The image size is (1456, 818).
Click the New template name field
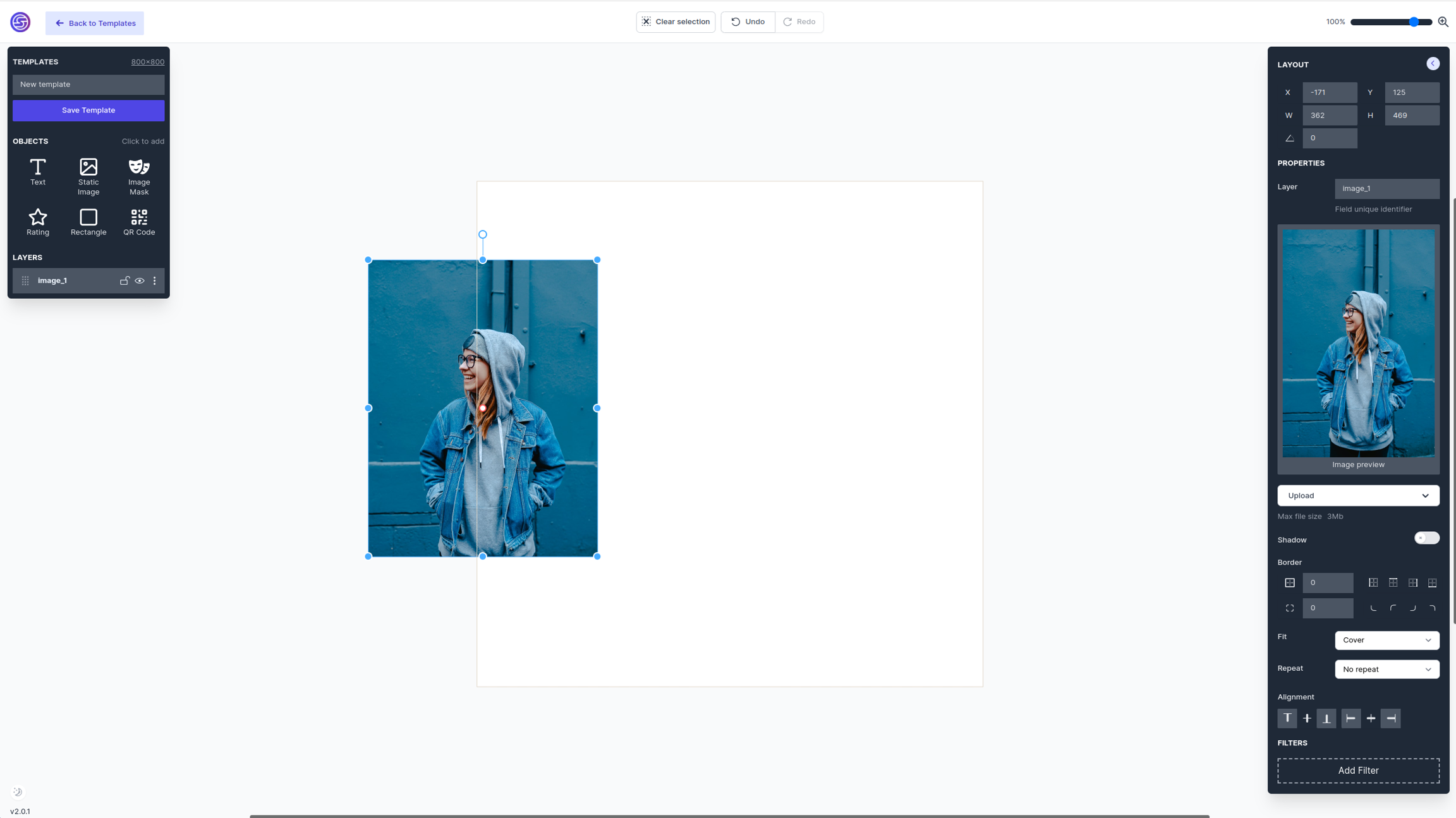88,85
